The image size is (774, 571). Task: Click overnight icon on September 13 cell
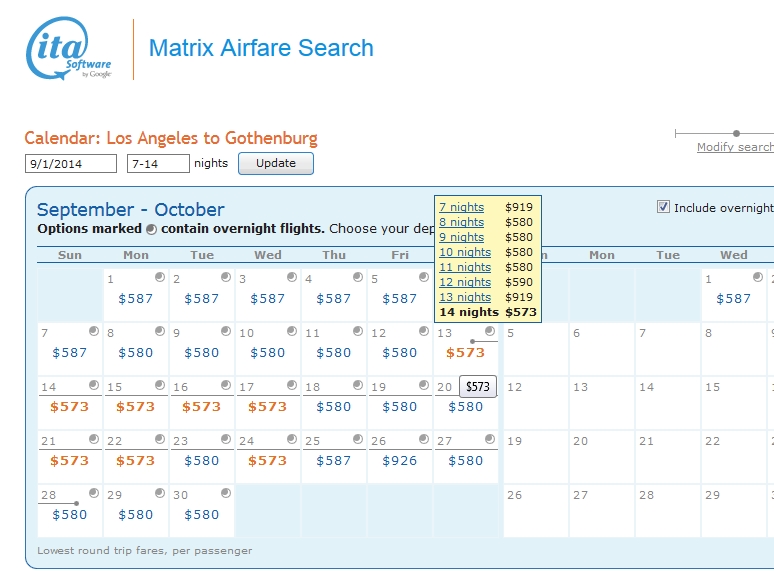490,331
